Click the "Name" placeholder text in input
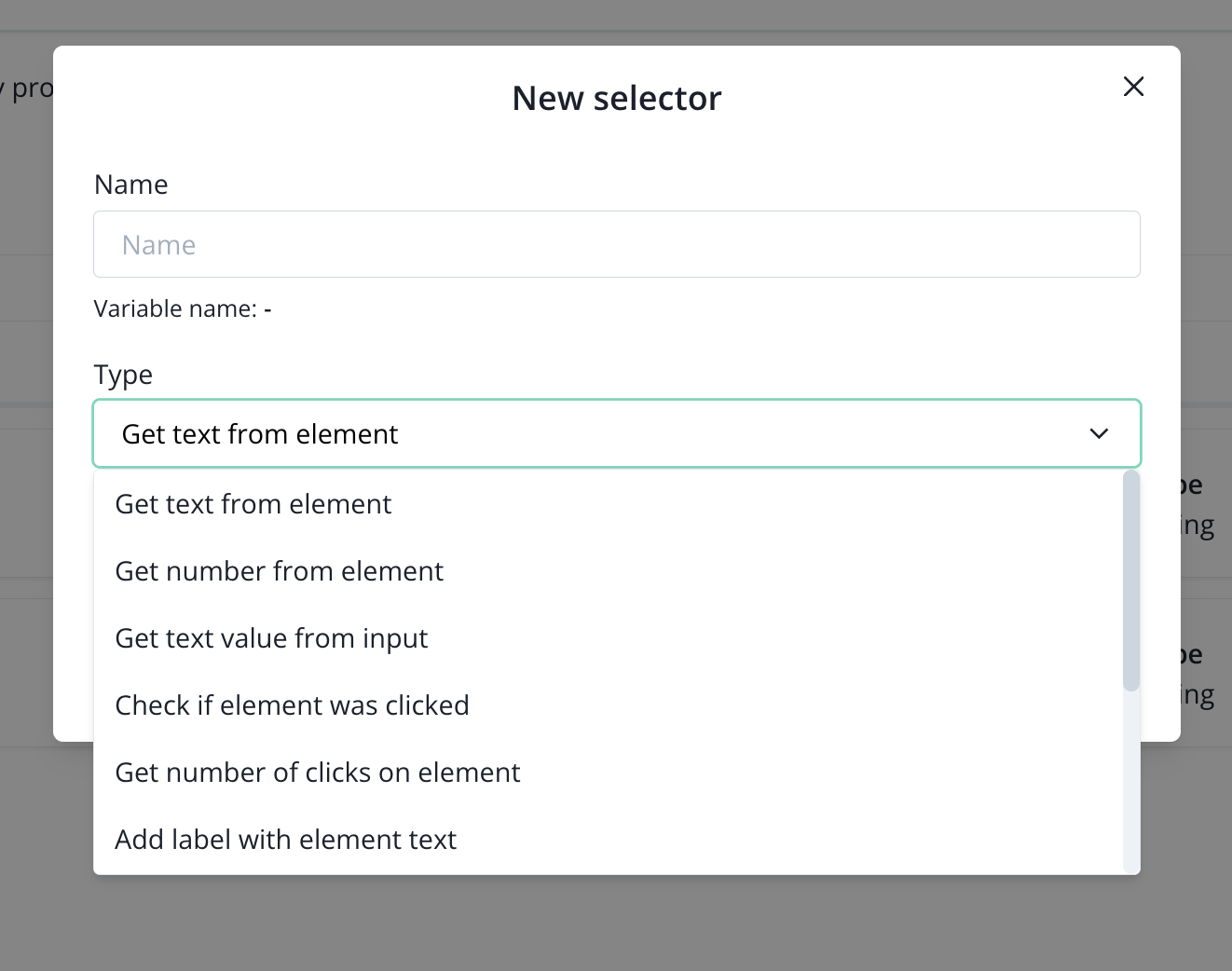The width and height of the screenshot is (1232, 971). 159,245
